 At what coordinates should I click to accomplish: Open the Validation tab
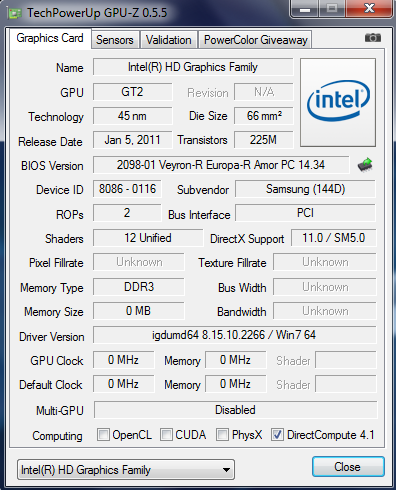(169, 40)
